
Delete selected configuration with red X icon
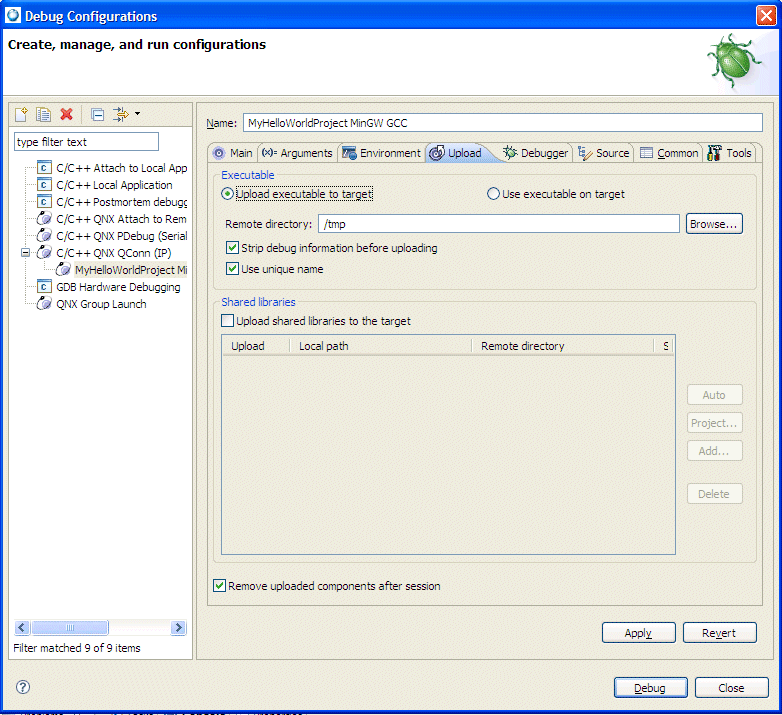click(67, 115)
